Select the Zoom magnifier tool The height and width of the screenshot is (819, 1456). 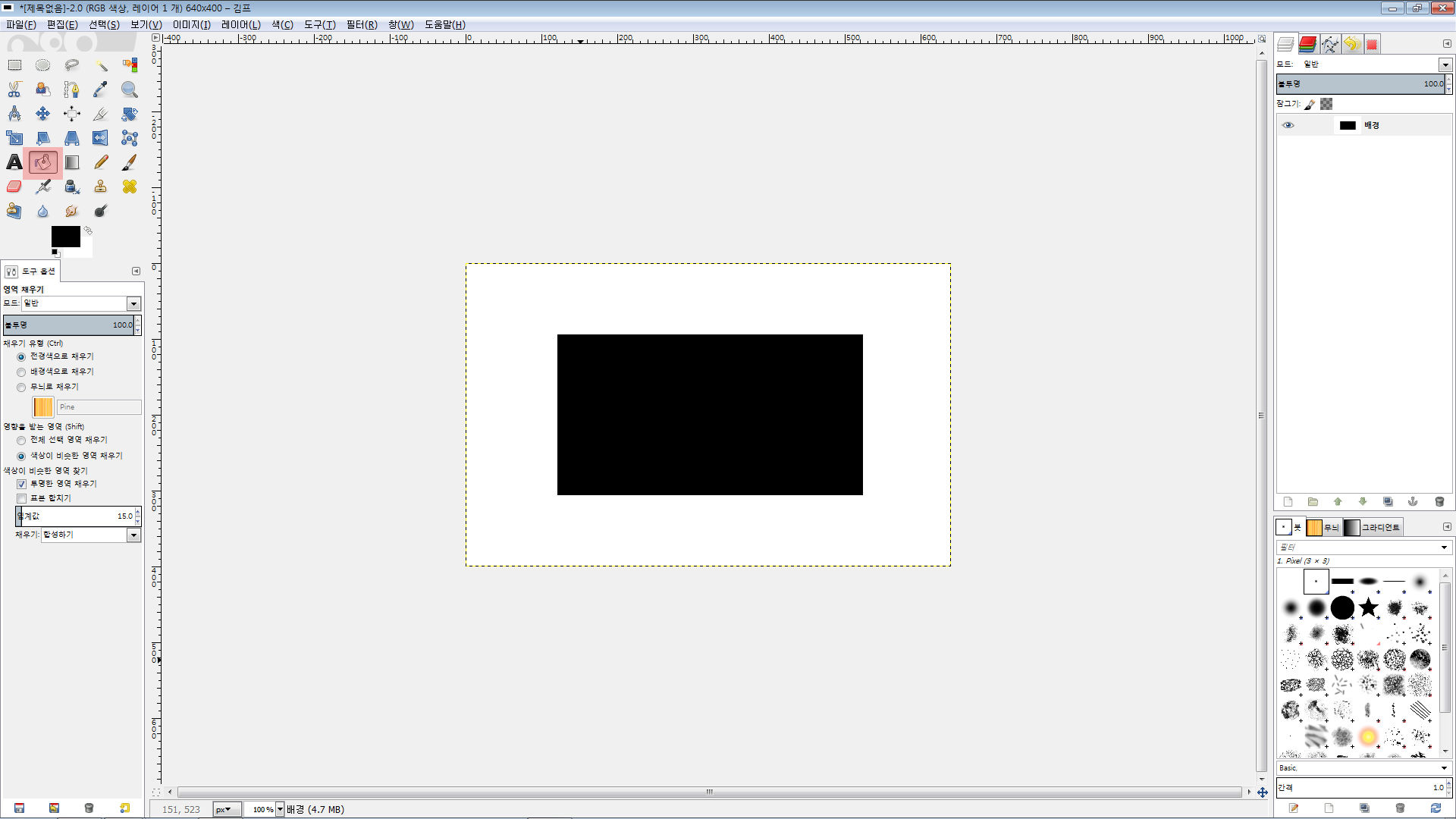tap(130, 89)
